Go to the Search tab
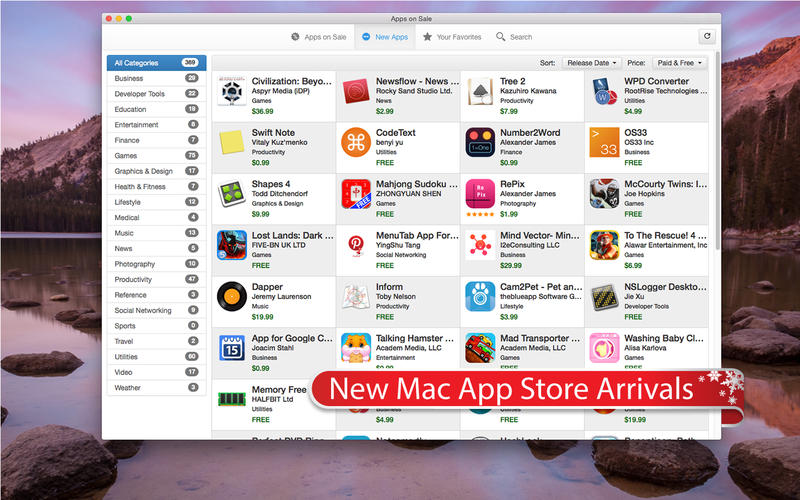Screen dimensions: 800x500 point(514,37)
